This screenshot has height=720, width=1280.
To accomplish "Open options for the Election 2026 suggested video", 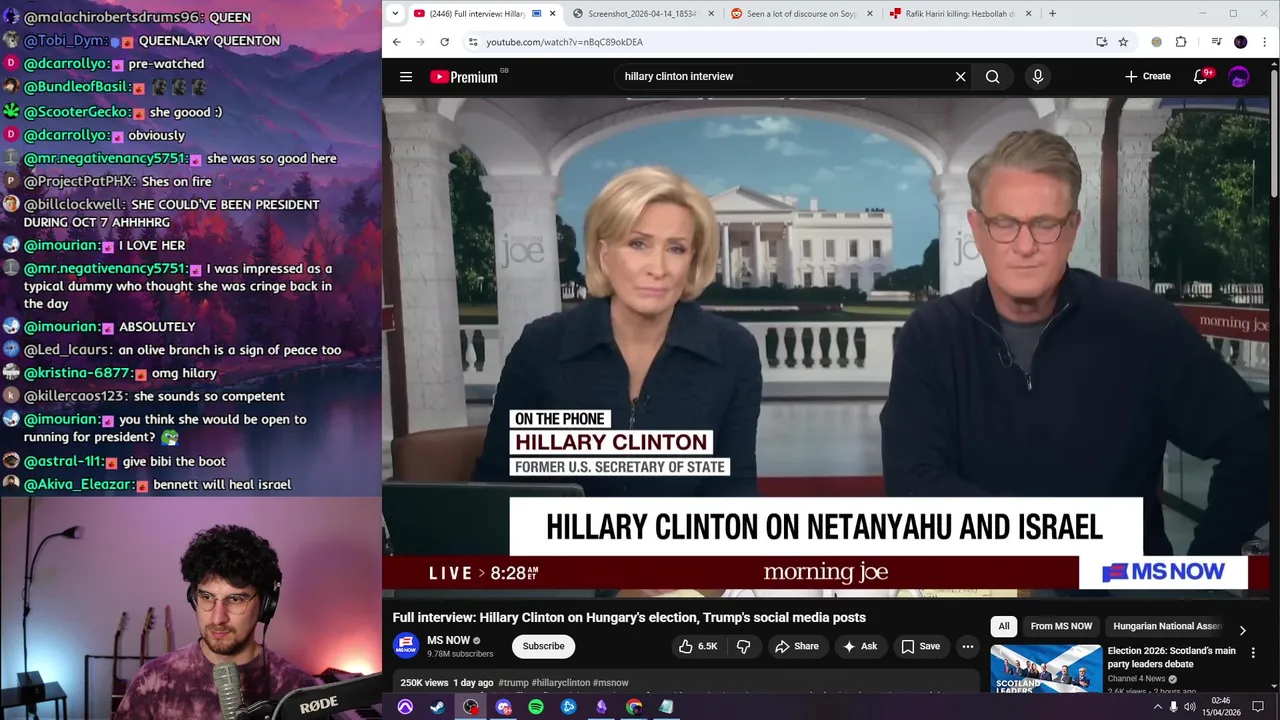I will click(x=1253, y=652).
